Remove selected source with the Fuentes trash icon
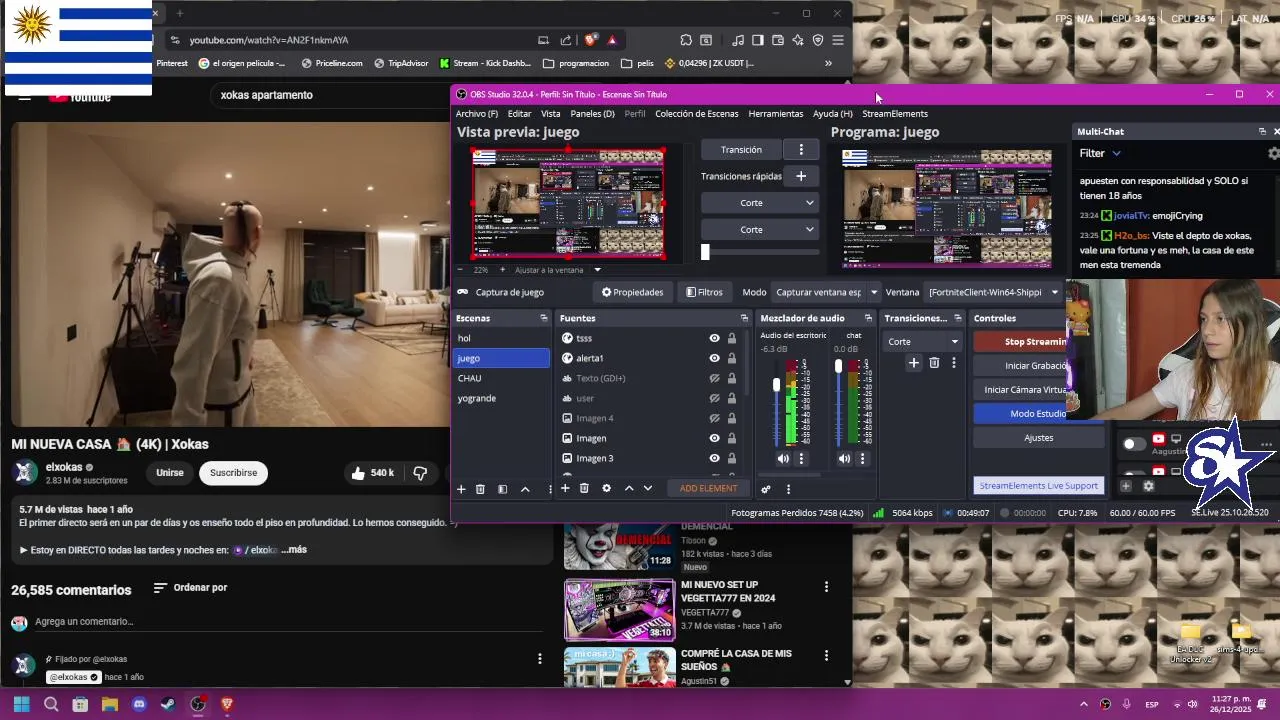 click(584, 488)
